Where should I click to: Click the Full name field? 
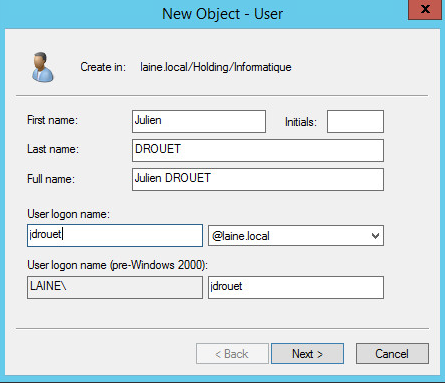point(258,179)
